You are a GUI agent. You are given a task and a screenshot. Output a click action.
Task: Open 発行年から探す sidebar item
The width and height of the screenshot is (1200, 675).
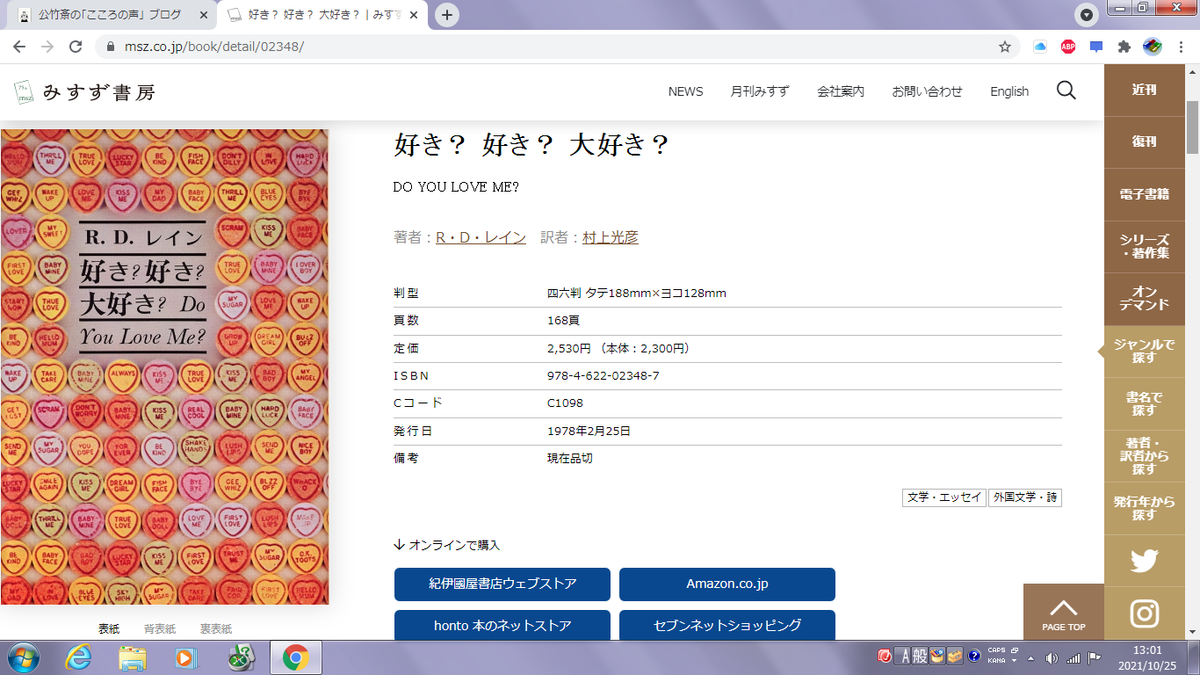click(1144, 508)
